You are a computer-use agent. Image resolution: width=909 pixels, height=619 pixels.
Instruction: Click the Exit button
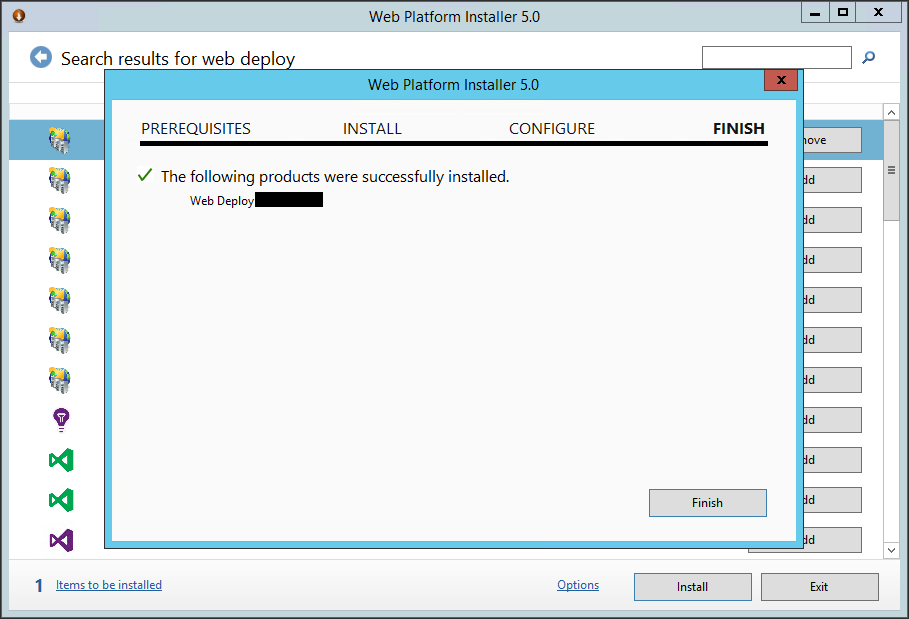coord(820,587)
